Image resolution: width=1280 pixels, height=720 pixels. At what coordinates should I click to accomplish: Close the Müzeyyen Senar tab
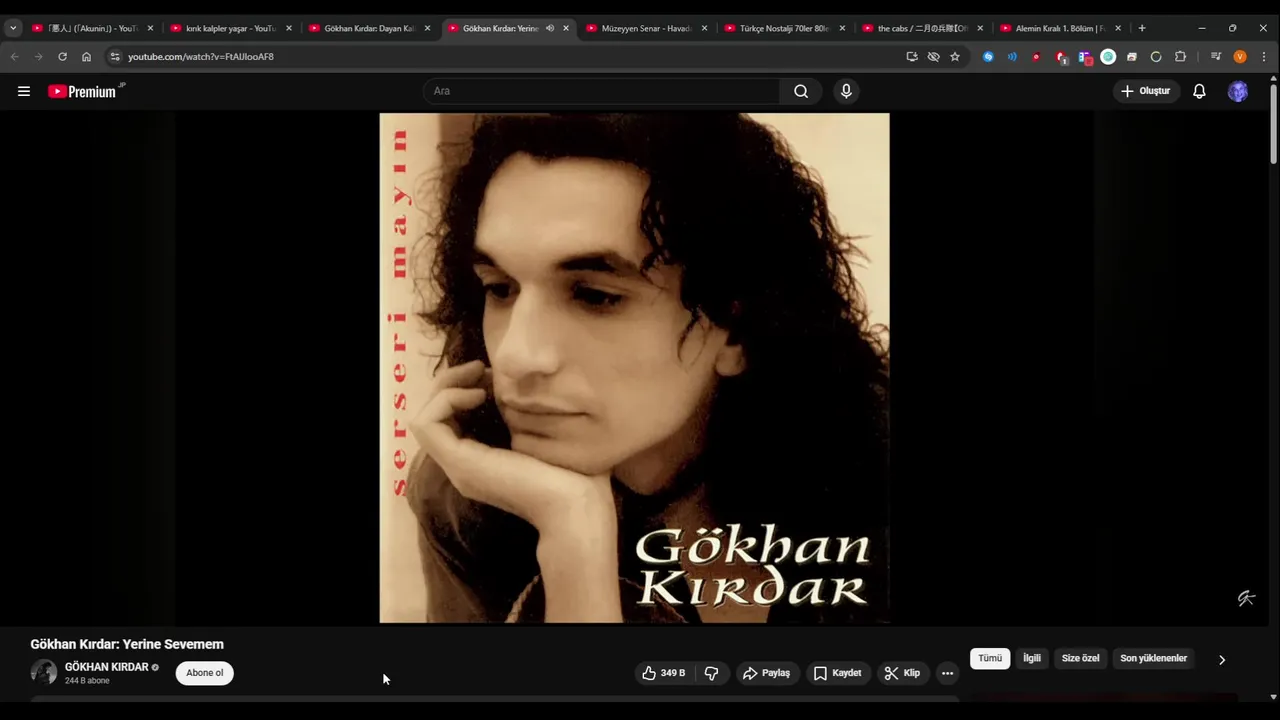point(704,28)
